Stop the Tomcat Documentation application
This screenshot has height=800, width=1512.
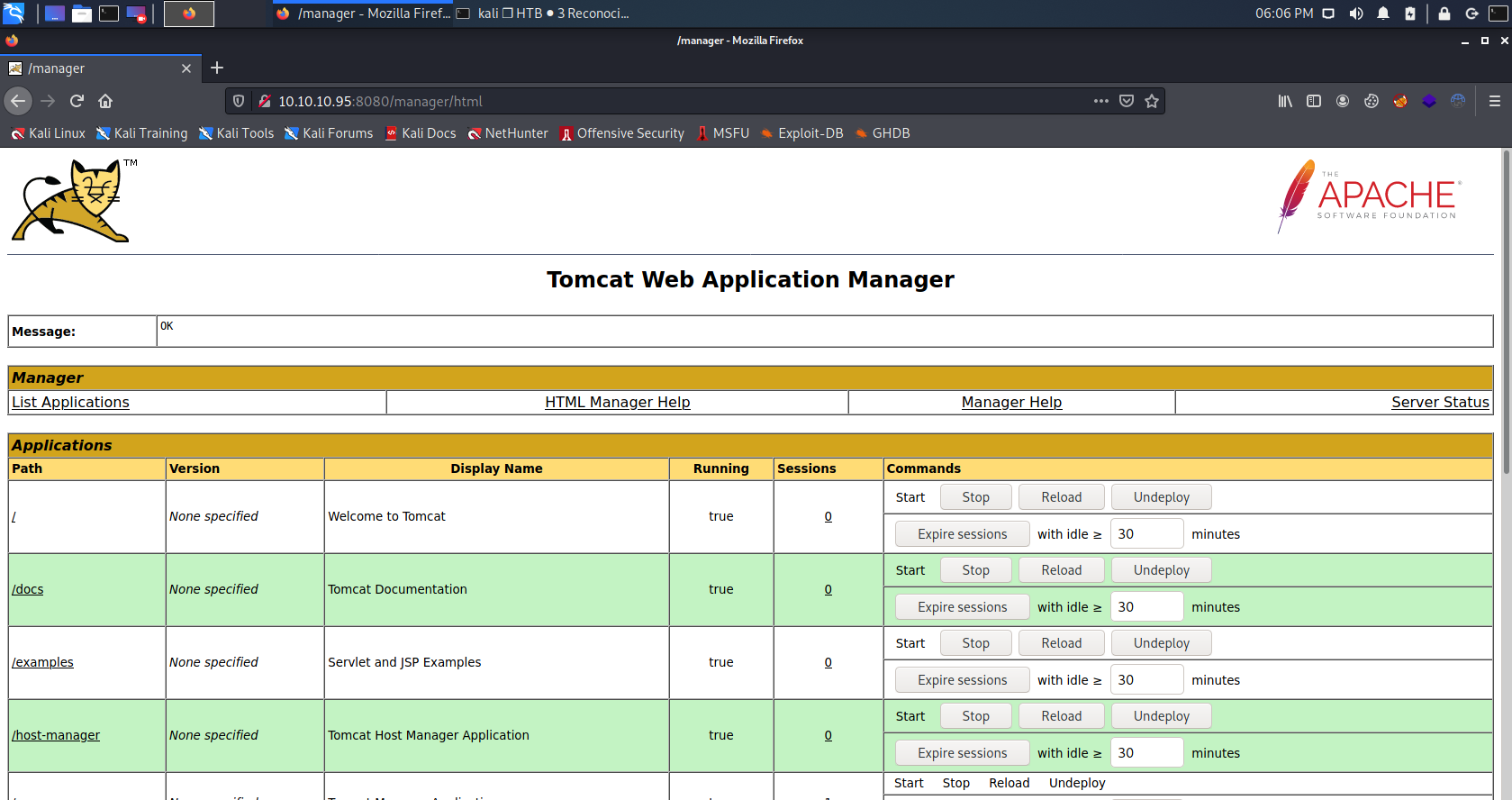tap(976, 570)
